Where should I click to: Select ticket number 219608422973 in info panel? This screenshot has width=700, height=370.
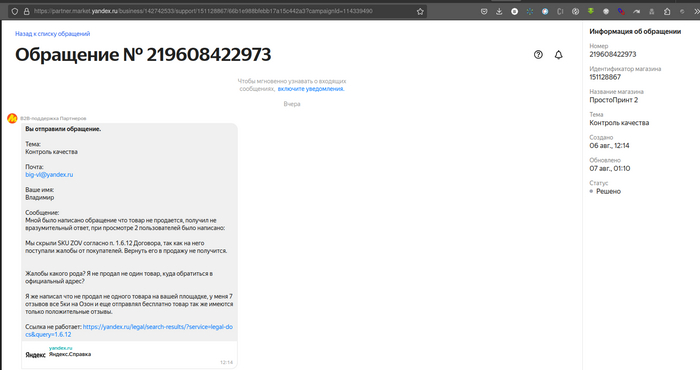click(x=612, y=54)
